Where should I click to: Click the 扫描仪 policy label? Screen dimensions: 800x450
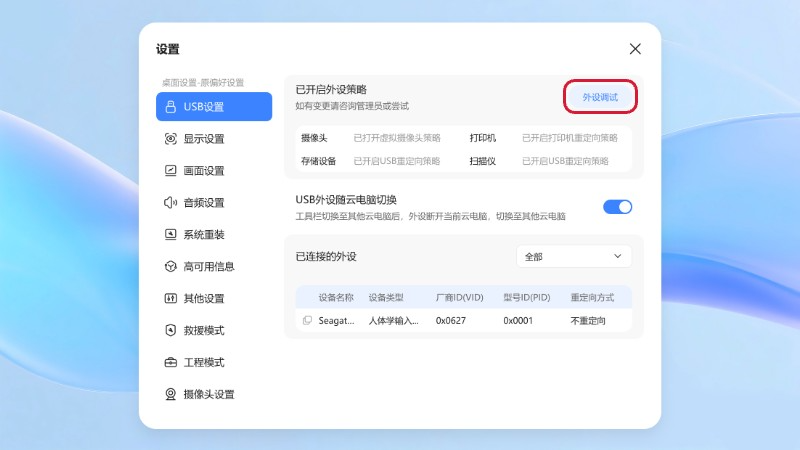point(482,161)
